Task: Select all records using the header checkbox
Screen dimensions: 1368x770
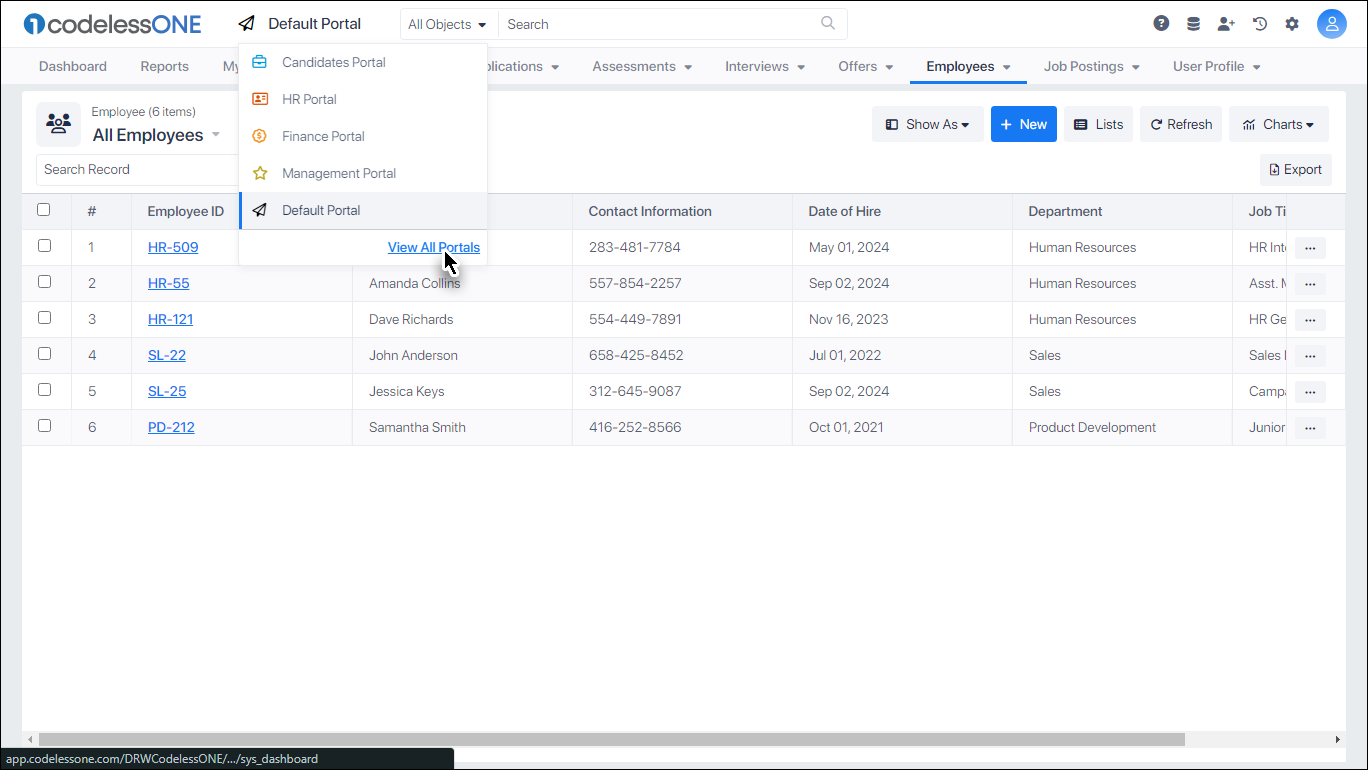Action: [x=44, y=210]
